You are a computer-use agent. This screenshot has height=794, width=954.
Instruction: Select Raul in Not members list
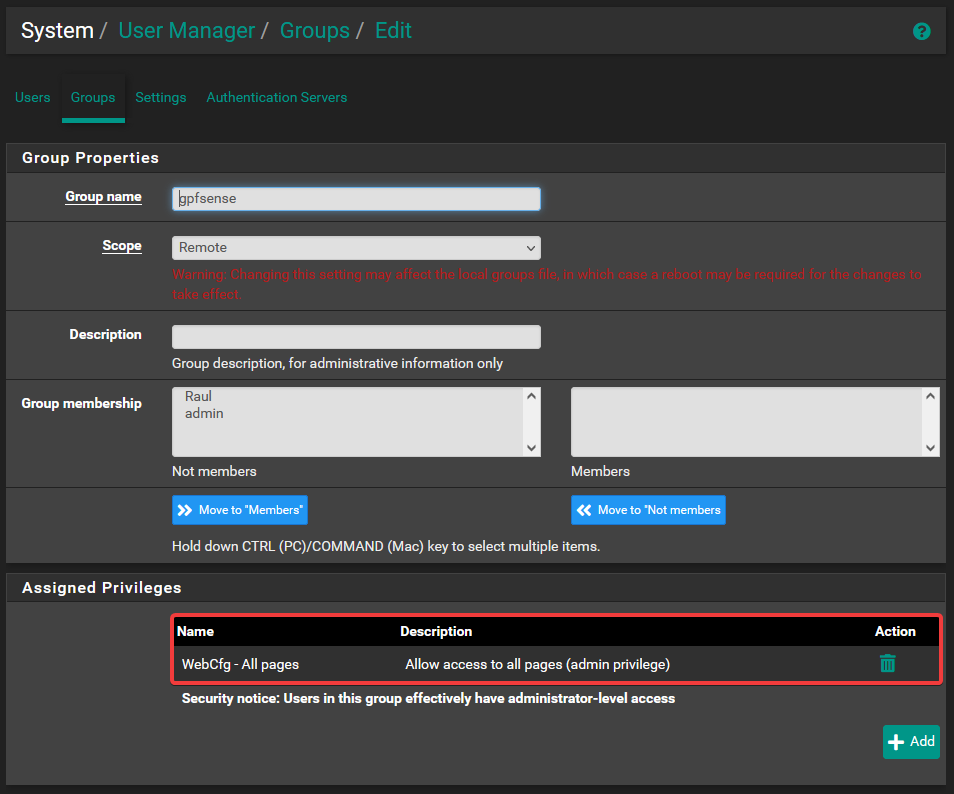(x=198, y=397)
